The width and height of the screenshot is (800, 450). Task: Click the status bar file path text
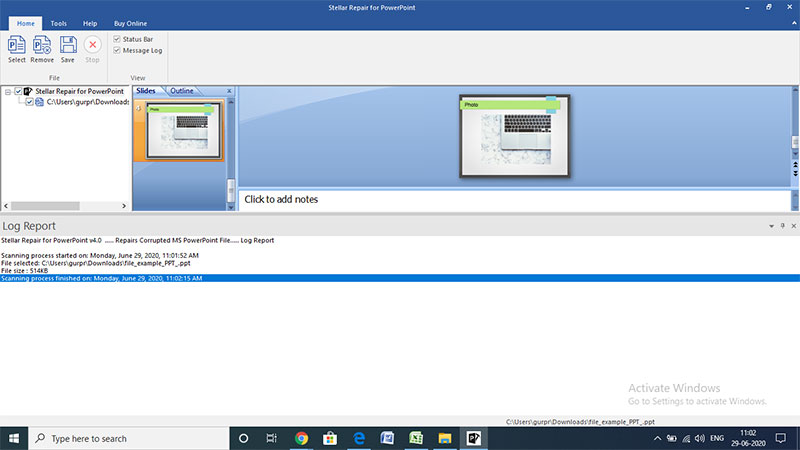(580, 422)
